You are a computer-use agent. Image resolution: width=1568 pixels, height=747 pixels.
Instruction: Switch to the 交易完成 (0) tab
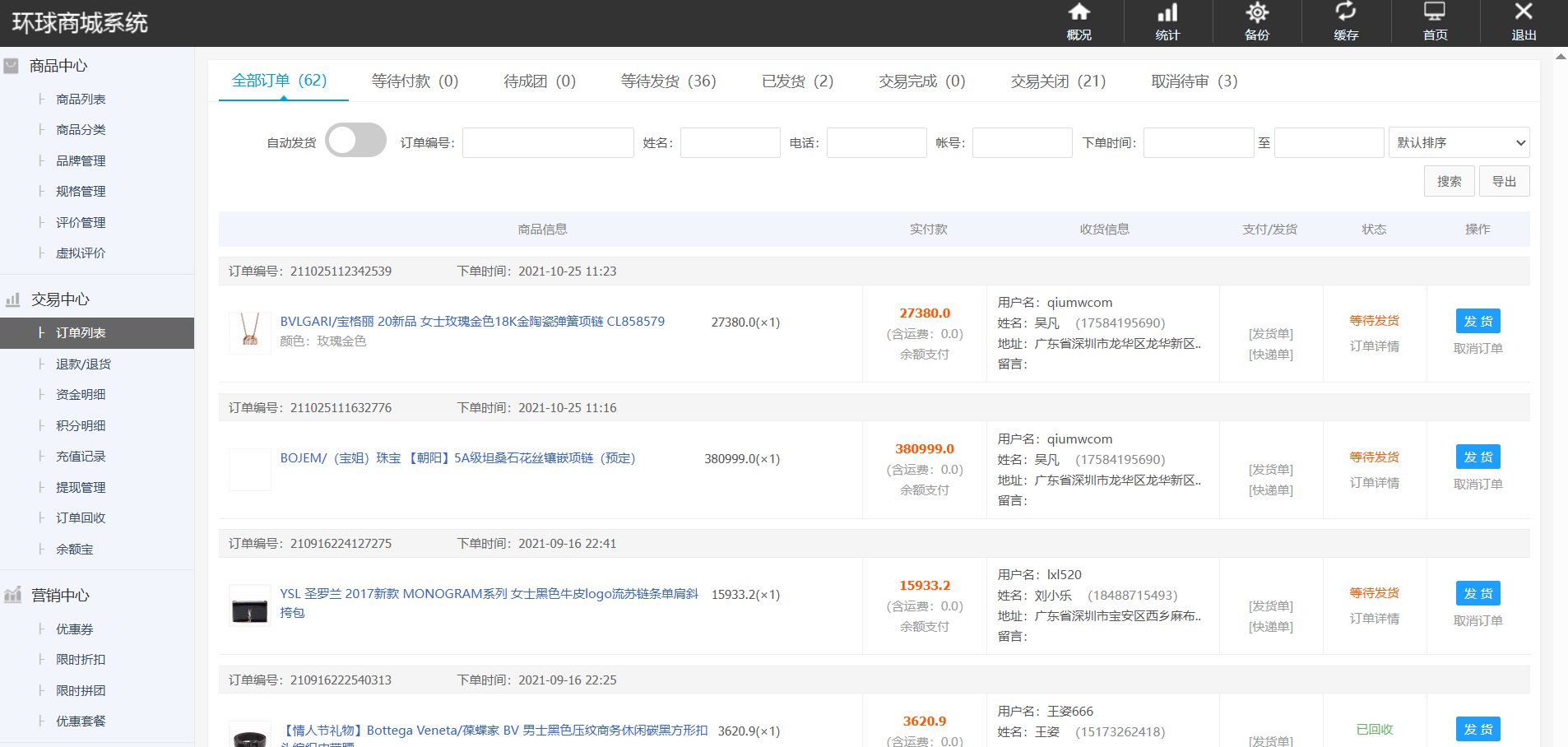click(921, 81)
